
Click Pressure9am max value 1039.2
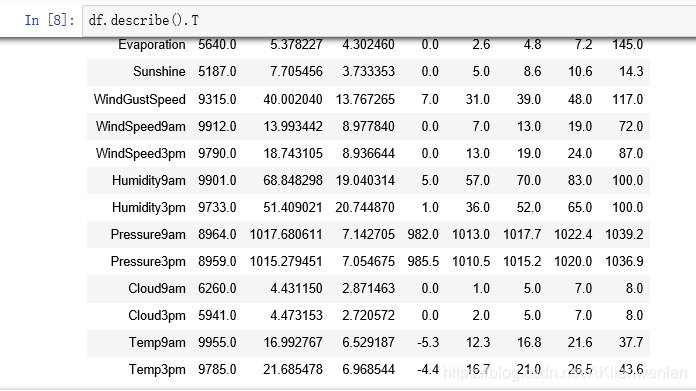tap(624, 234)
